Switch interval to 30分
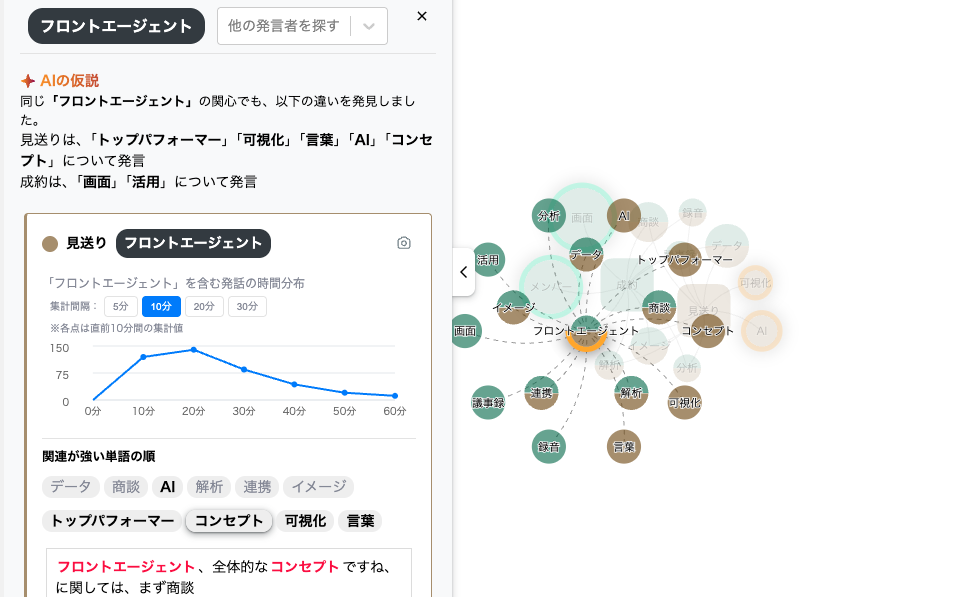957x597 pixels. (247, 307)
